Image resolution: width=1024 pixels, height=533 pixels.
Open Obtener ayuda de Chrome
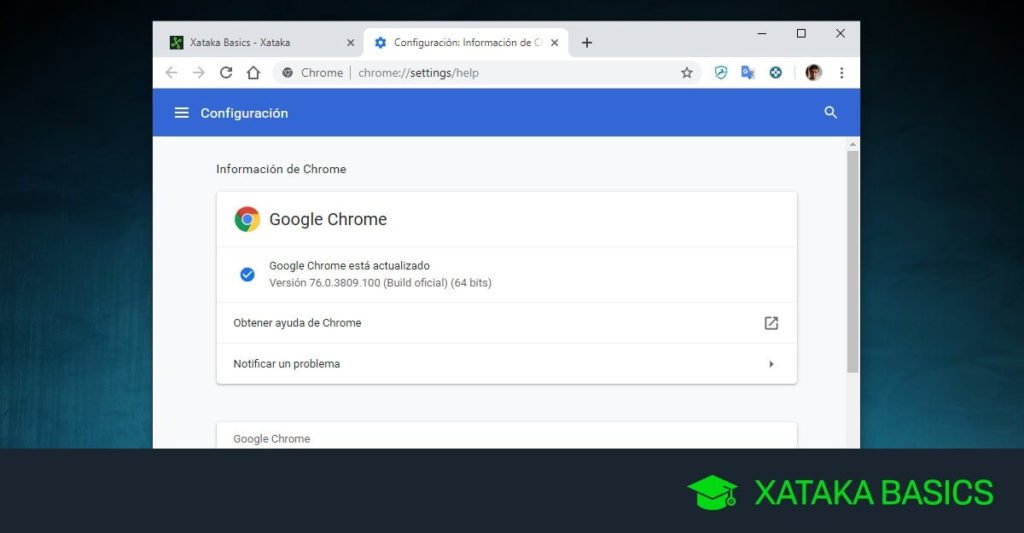coord(506,323)
